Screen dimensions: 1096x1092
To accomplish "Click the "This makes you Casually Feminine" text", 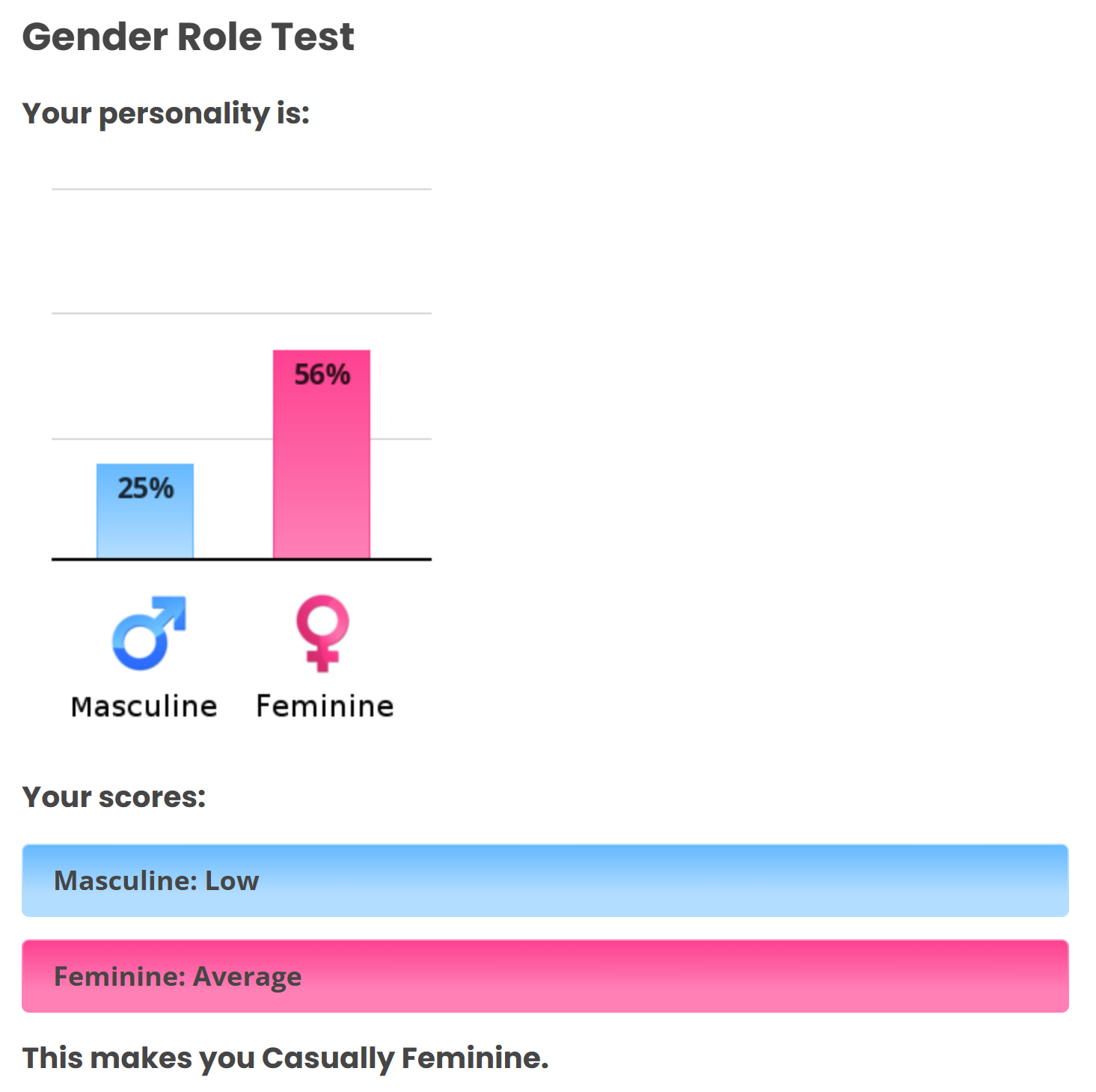I will pyautogui.click(x=285, y=1058).
